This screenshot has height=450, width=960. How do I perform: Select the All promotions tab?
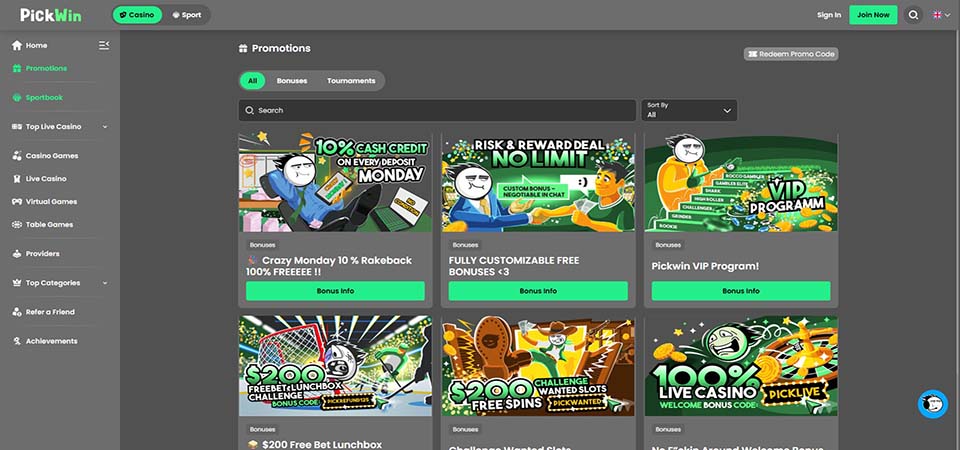252,81
